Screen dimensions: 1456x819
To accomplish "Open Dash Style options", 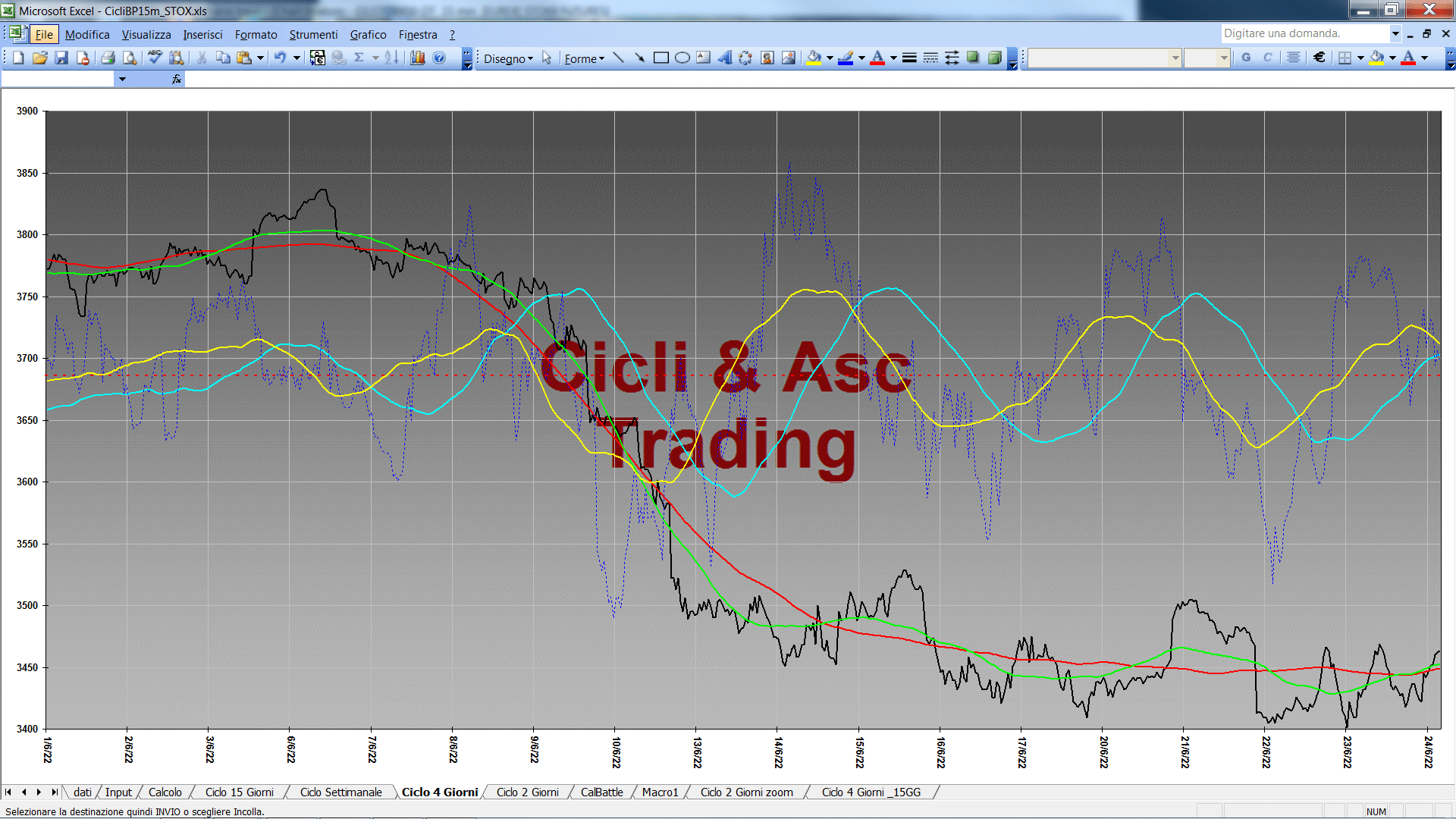I will 930,58.
